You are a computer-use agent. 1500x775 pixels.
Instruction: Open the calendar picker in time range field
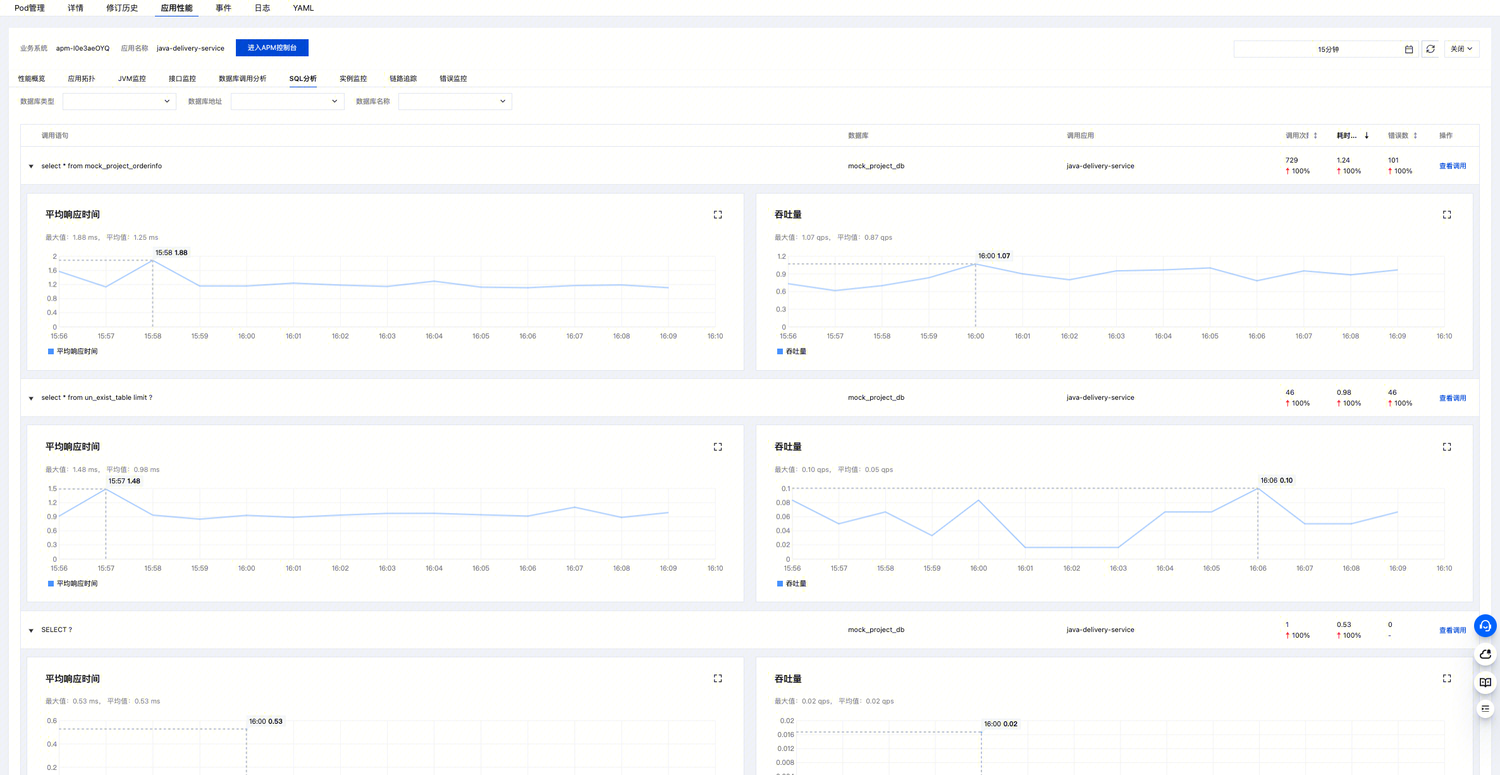click(1409, 49)
